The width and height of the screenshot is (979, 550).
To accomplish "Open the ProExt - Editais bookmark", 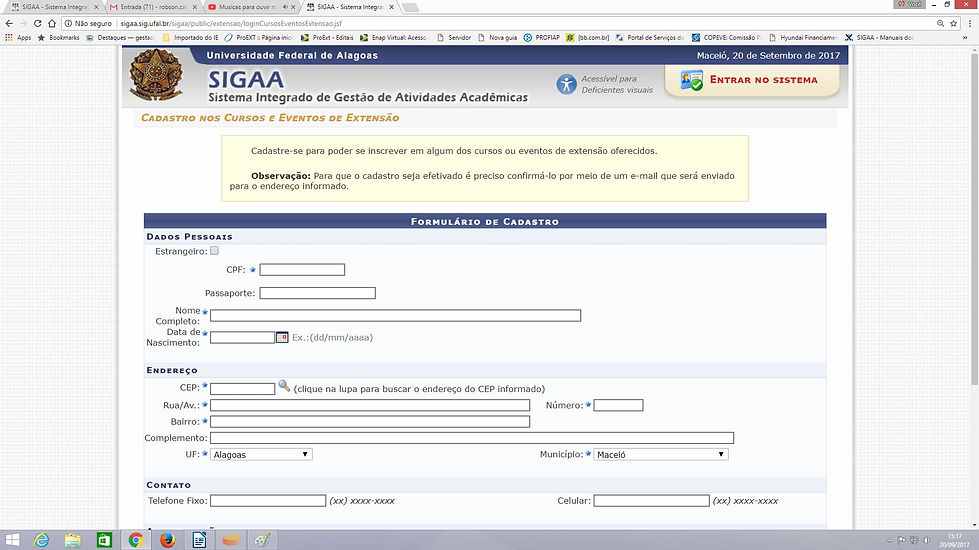I will 327,37.
